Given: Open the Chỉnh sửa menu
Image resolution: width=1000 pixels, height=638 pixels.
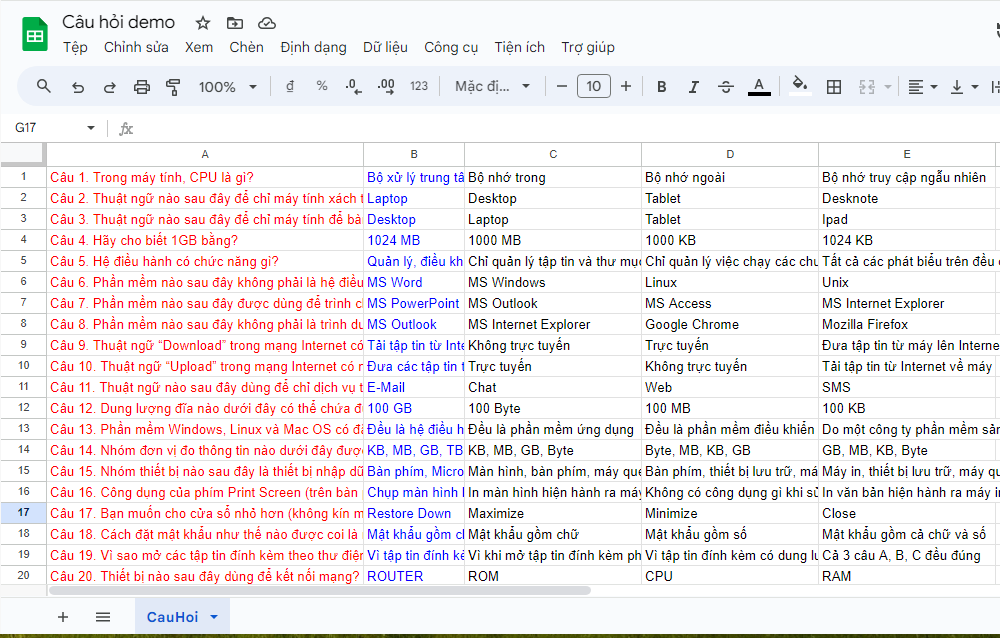Looking at the screenshot, I should tap(136, 48).
